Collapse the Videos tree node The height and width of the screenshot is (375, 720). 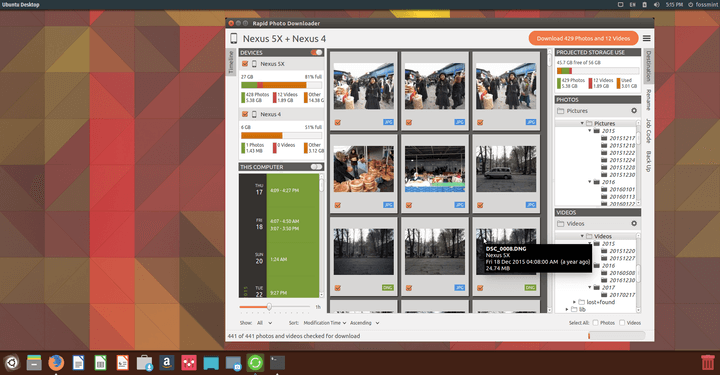(x=582, y=236)
